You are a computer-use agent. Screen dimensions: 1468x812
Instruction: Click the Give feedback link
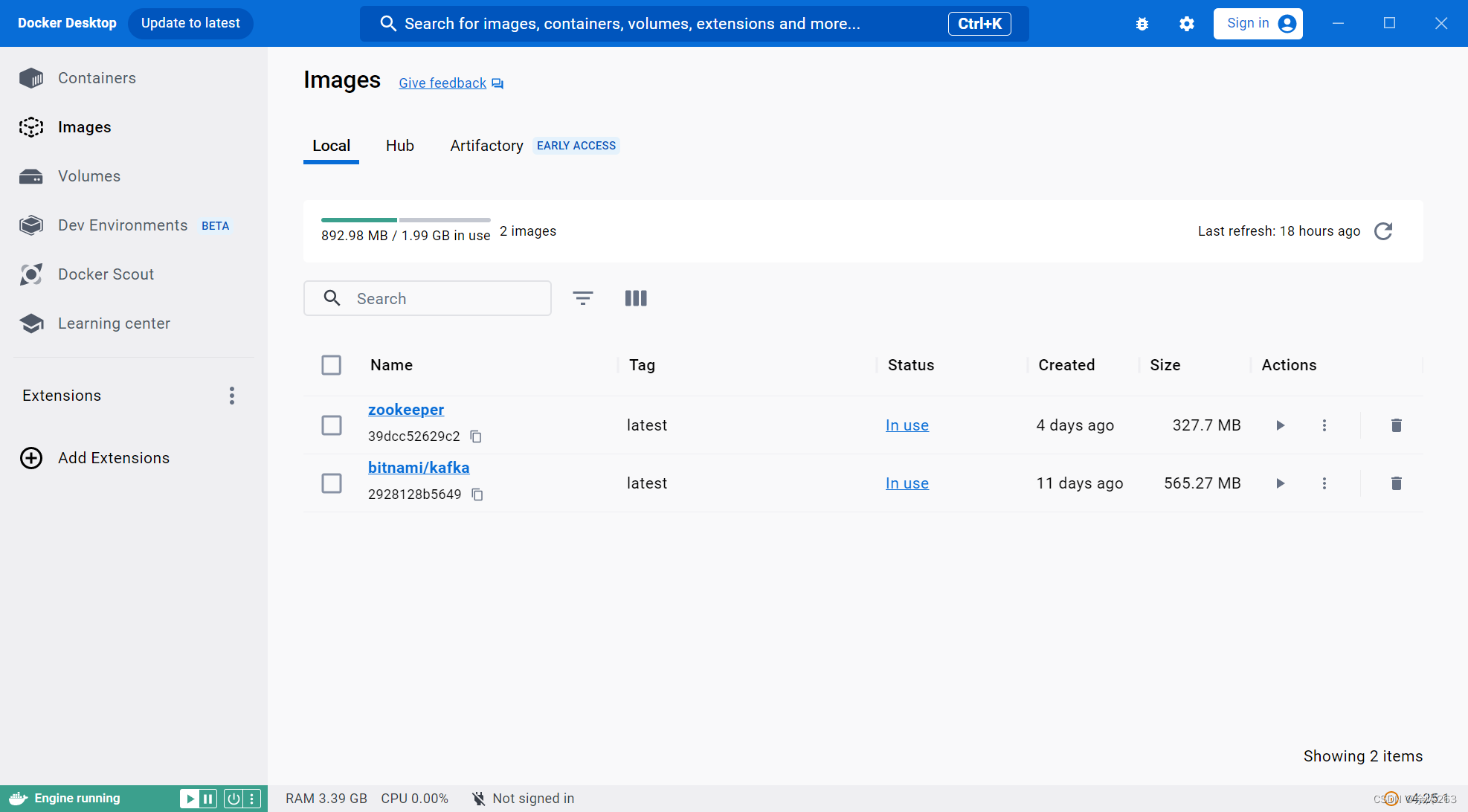click(x=442, y=83)
